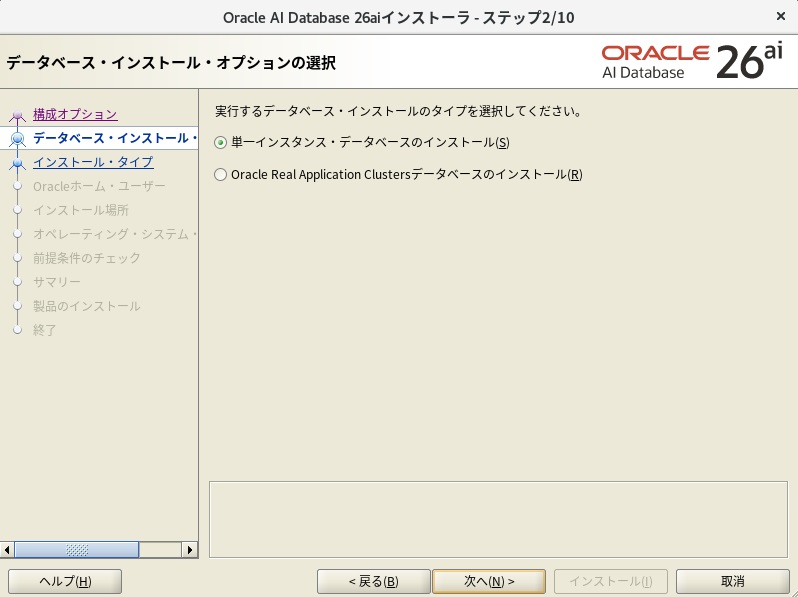798x597 pixels.
Task: Click the step circle icon beside サマリー
Action: pos(18,281)
